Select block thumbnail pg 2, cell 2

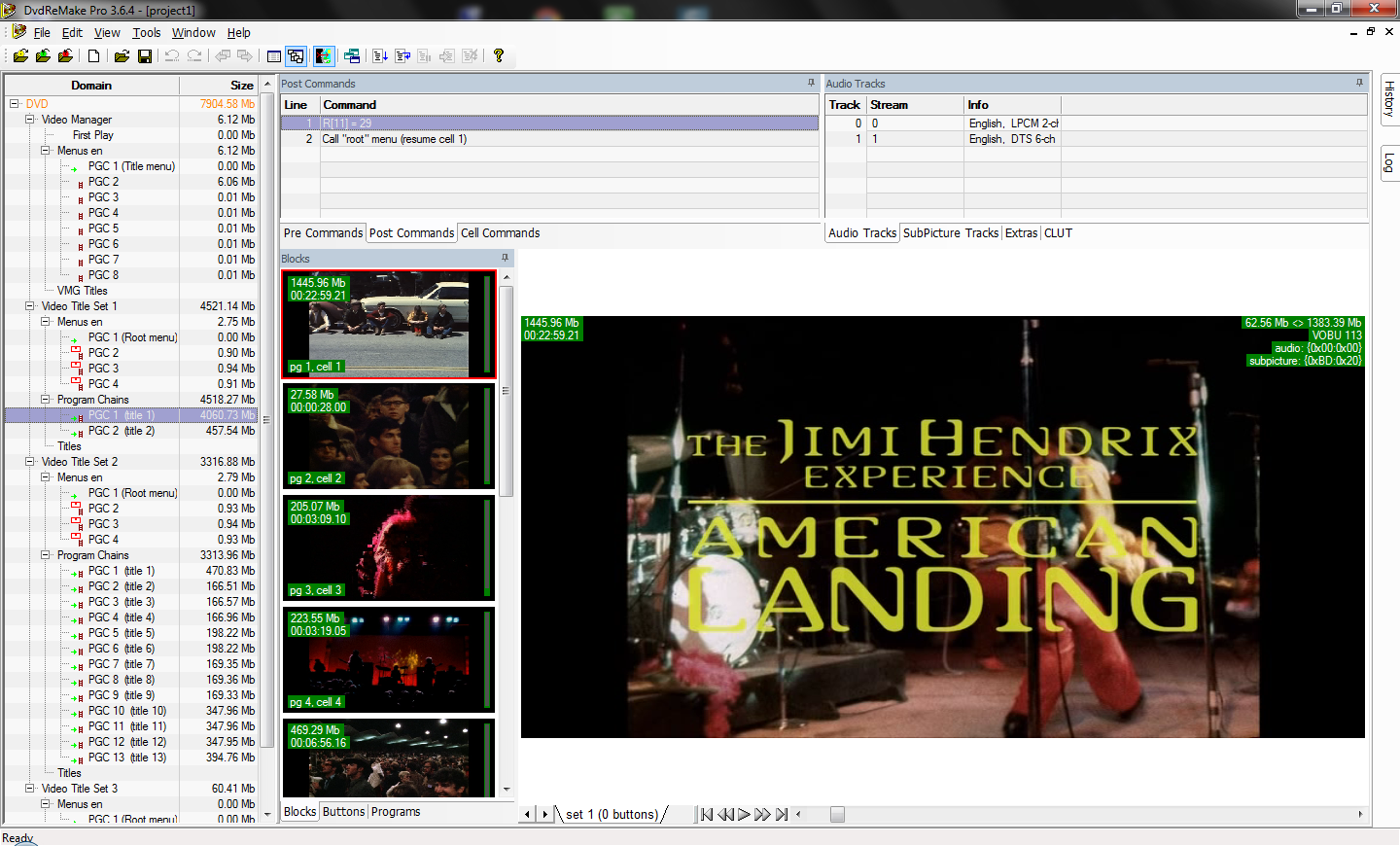point(389,437)
